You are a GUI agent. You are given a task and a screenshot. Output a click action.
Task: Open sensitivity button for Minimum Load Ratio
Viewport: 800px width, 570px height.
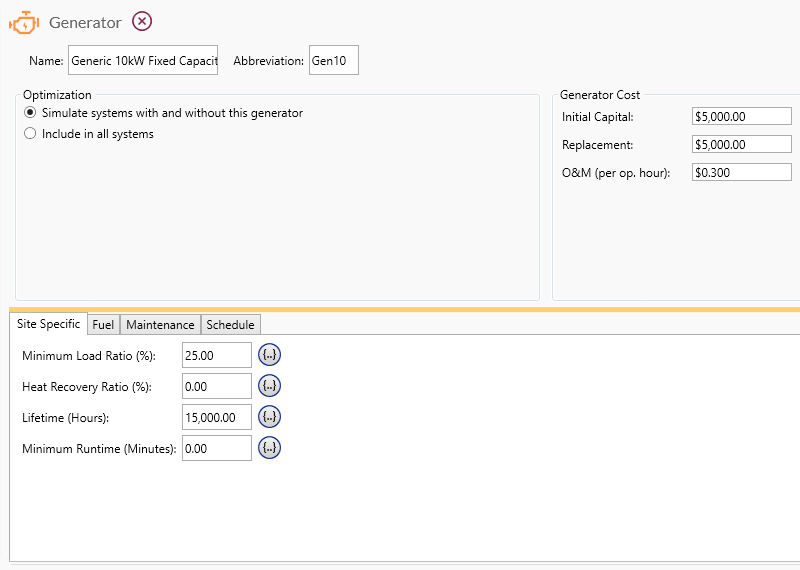[x=269, y=355]
